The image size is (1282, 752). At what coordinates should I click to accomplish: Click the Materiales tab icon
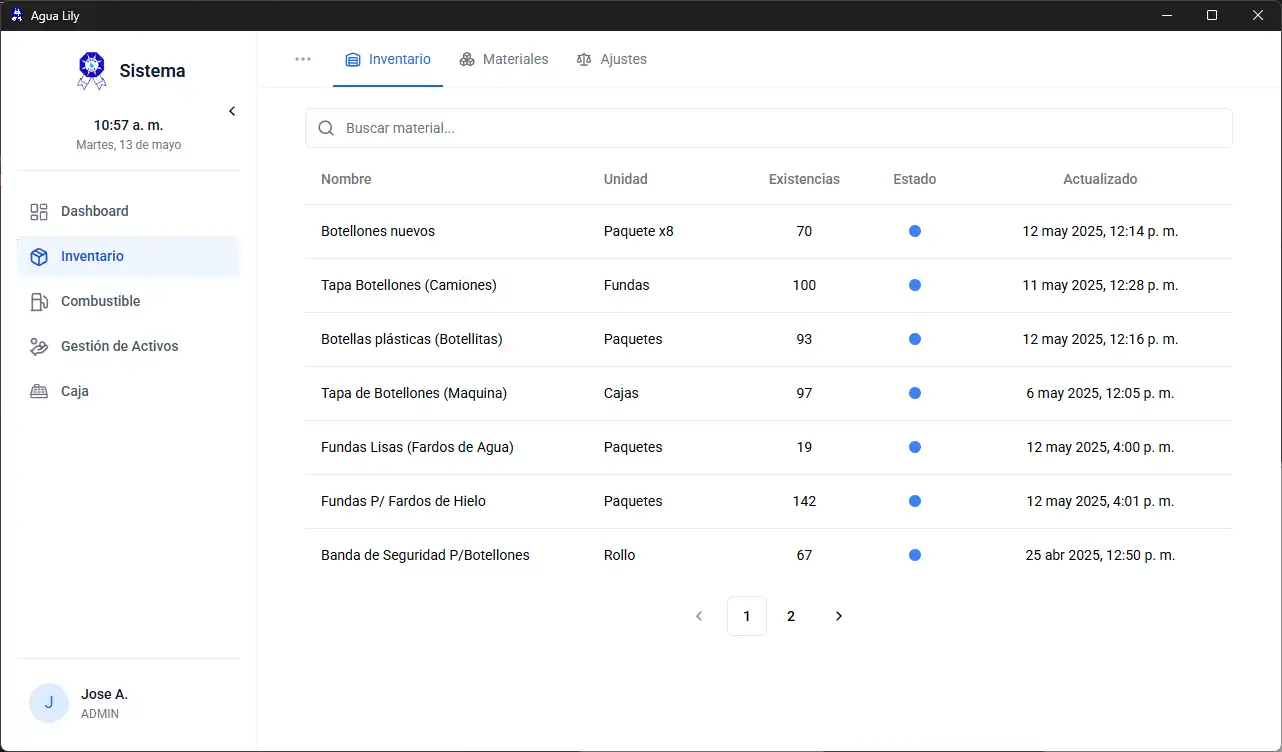(x=467, y=60)
